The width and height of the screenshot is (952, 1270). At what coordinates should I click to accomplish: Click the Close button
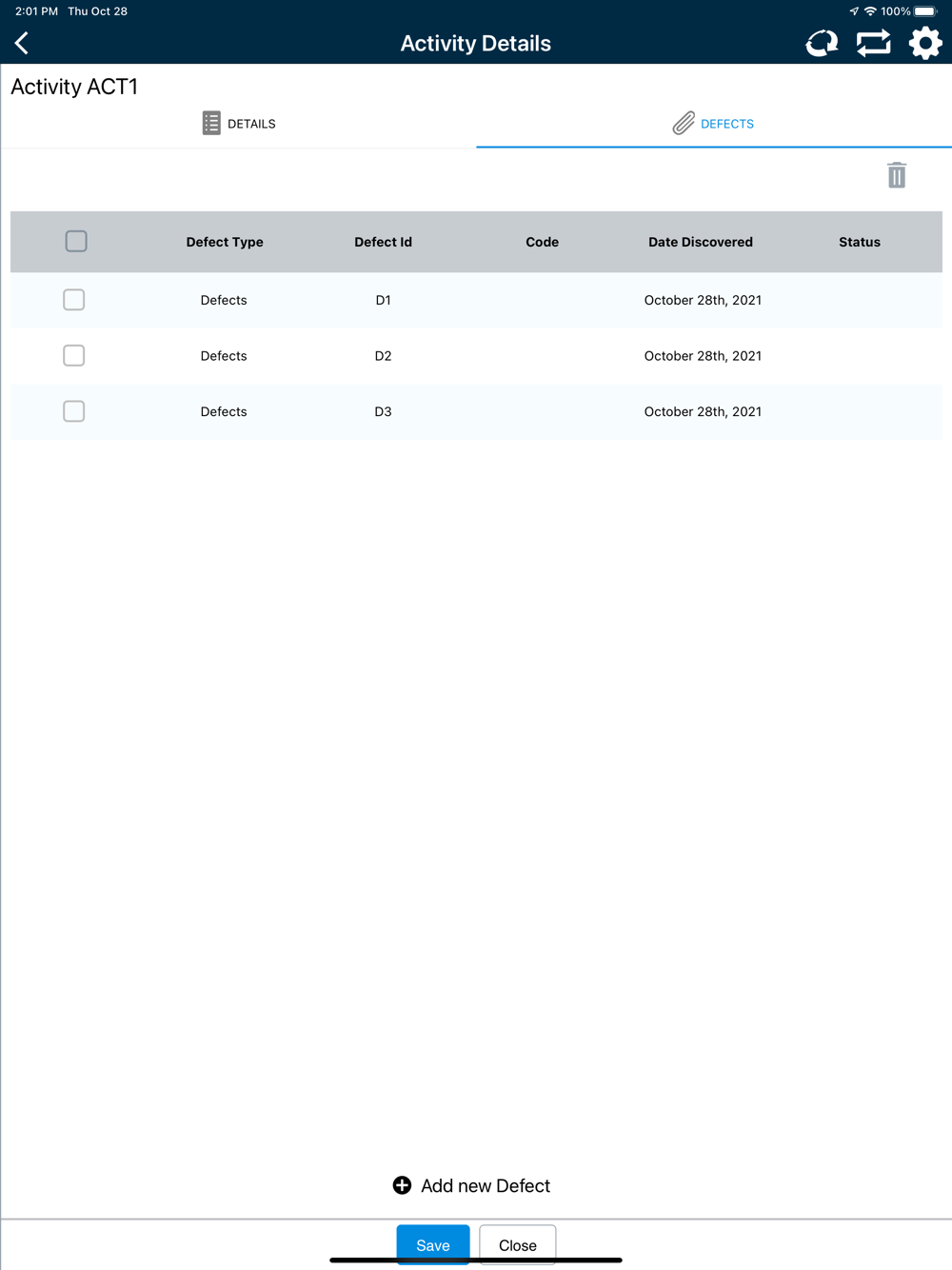[x=518, y=1244]
